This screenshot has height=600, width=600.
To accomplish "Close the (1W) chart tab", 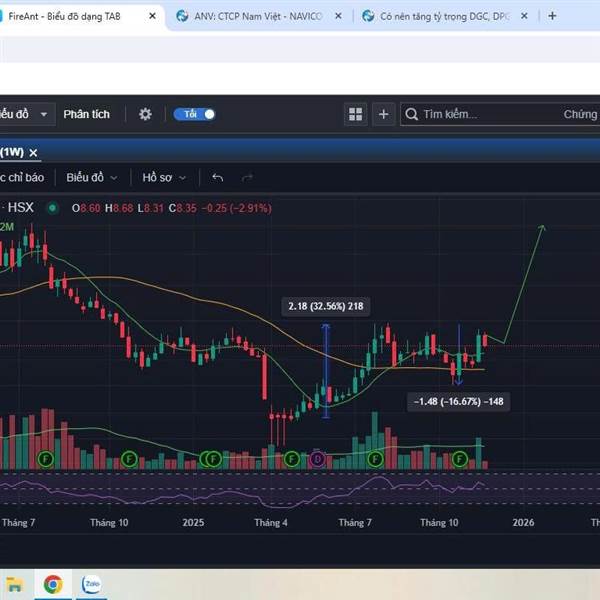I will click(x=33, y=152).
